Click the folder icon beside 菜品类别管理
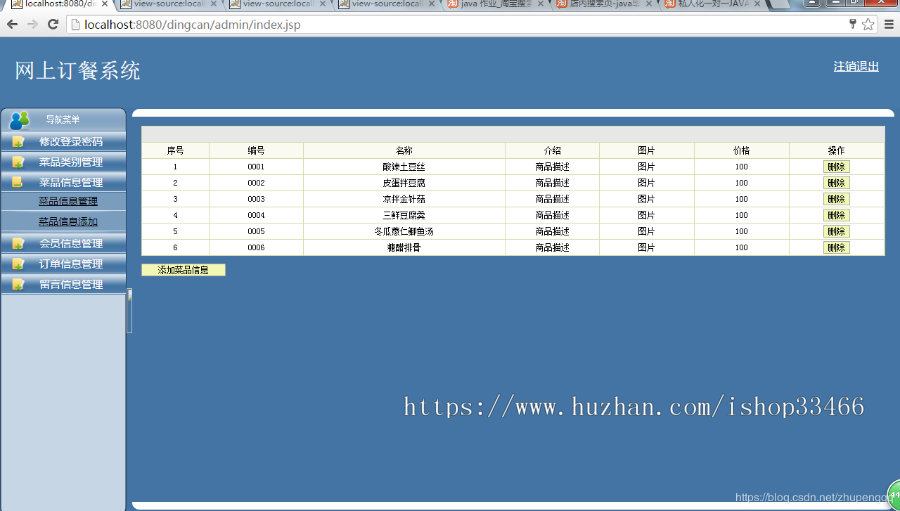The image size is (900, 511). (18, 162)
